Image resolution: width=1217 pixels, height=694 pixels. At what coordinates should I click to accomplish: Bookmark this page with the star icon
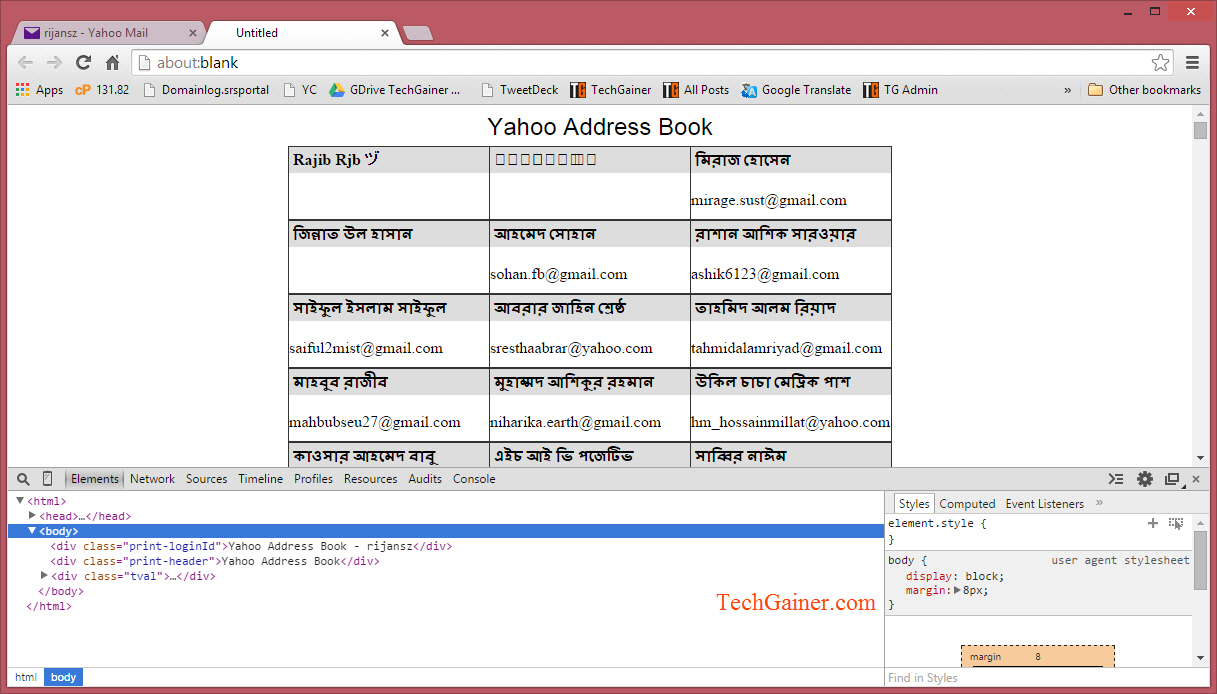click(x=1160, y=62)
